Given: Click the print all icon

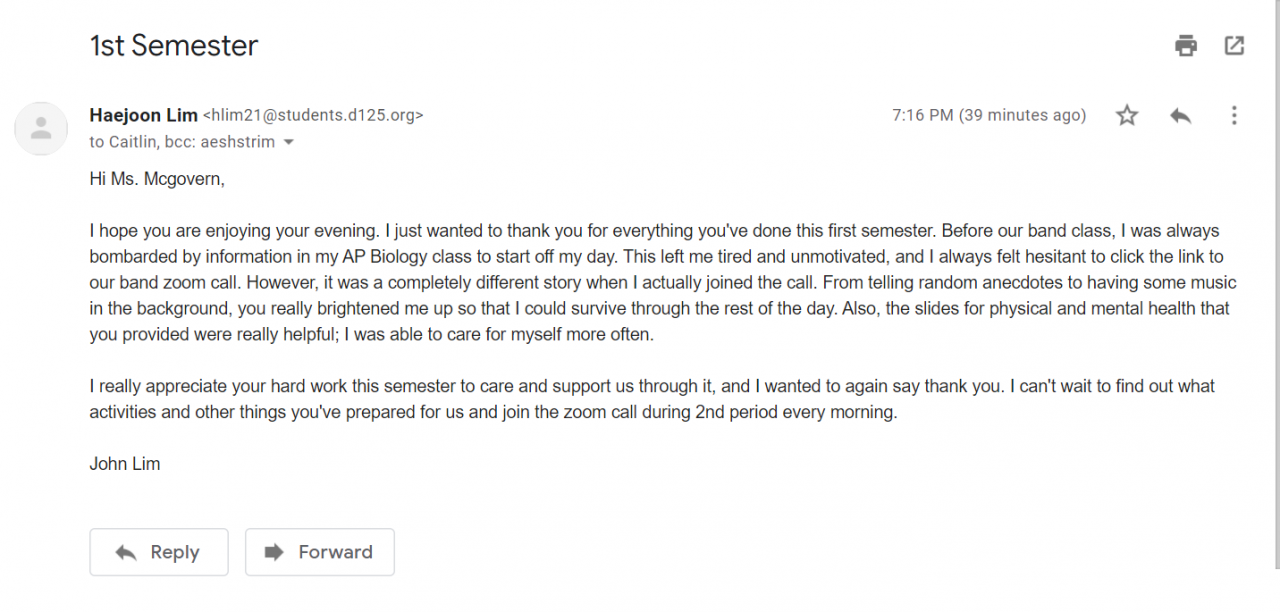Looking at the screenshot, I should point(1186,46).
